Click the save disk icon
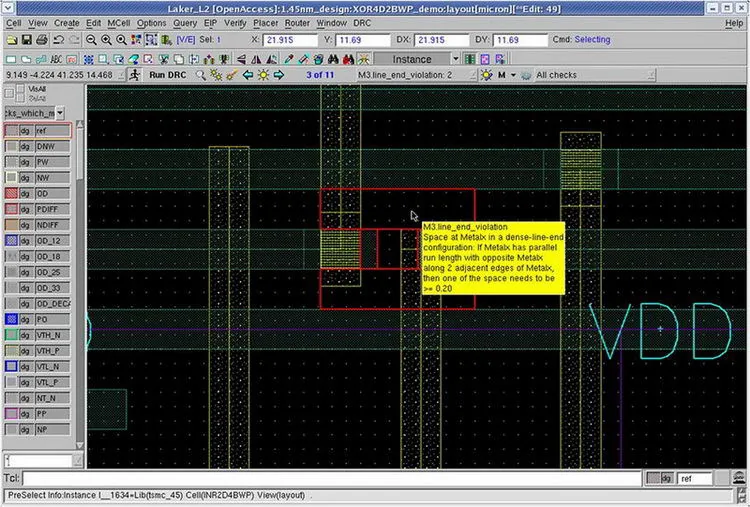Screen dimensions: 750x507 point(26,40)
